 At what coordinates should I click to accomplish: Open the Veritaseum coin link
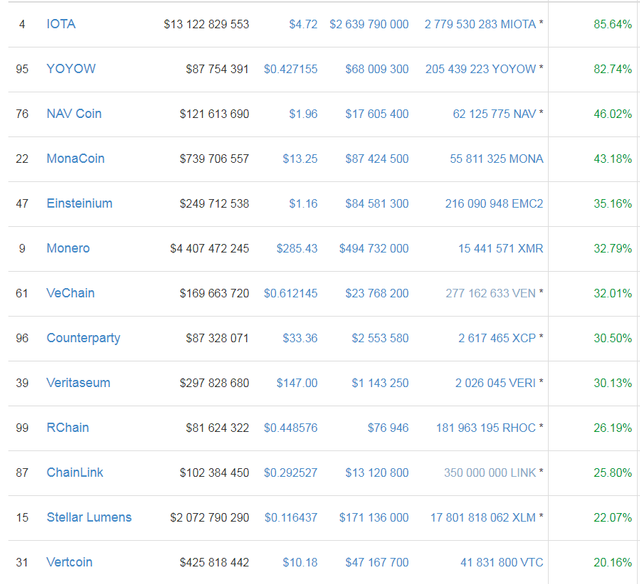click(x=78, y=383)
